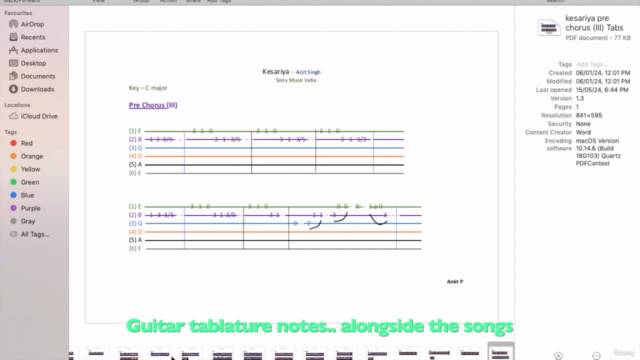Click the Add Tags… field
The height and width of the screenshot is (360, 640).
(592, 64)
